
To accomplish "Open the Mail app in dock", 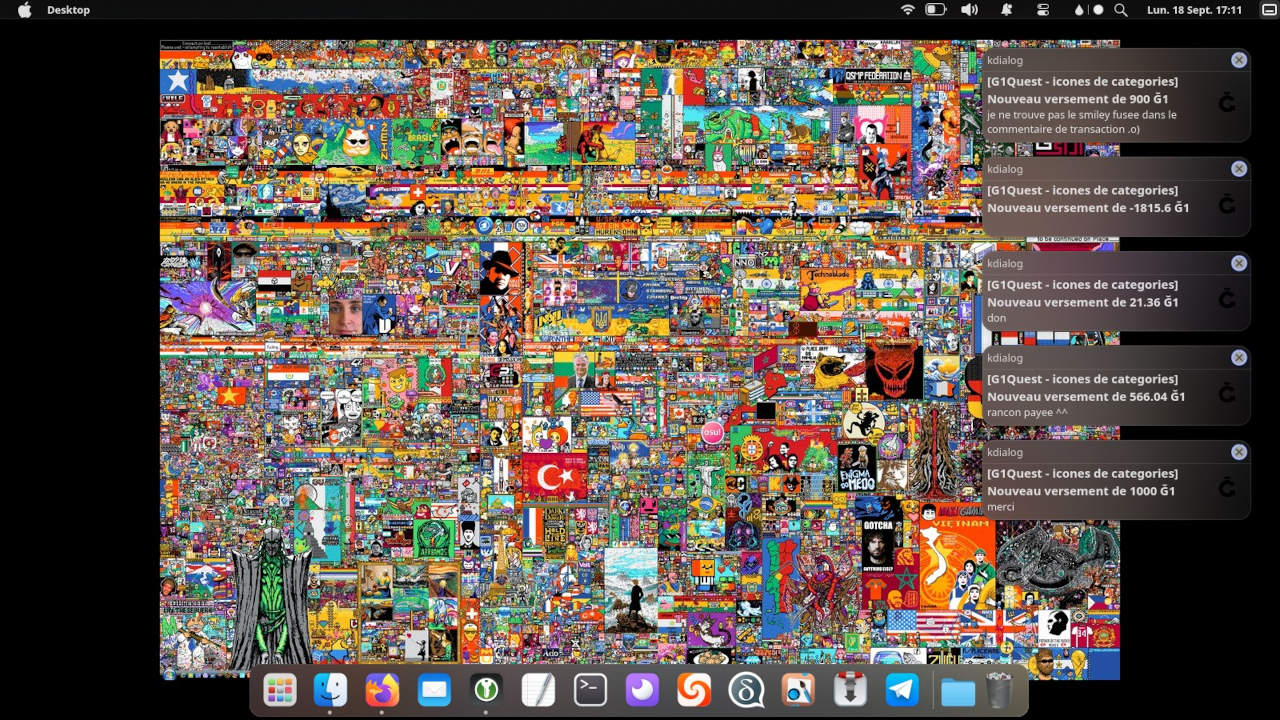I will pos(434,690).
